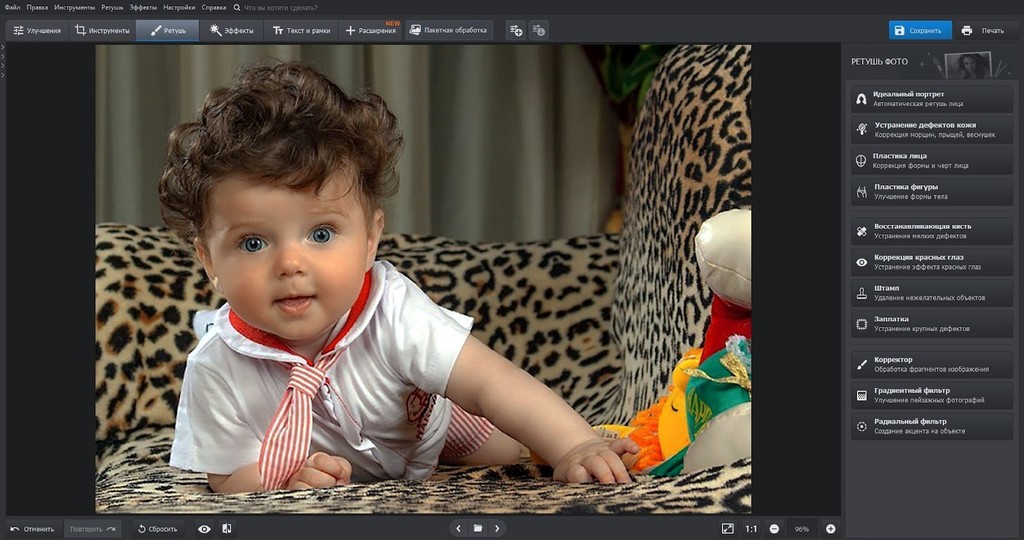The width and height of the screenshot is (1024, 540).
Task: Expand the top collapsed left panel arrow
Action: click(x=3, y=48)
